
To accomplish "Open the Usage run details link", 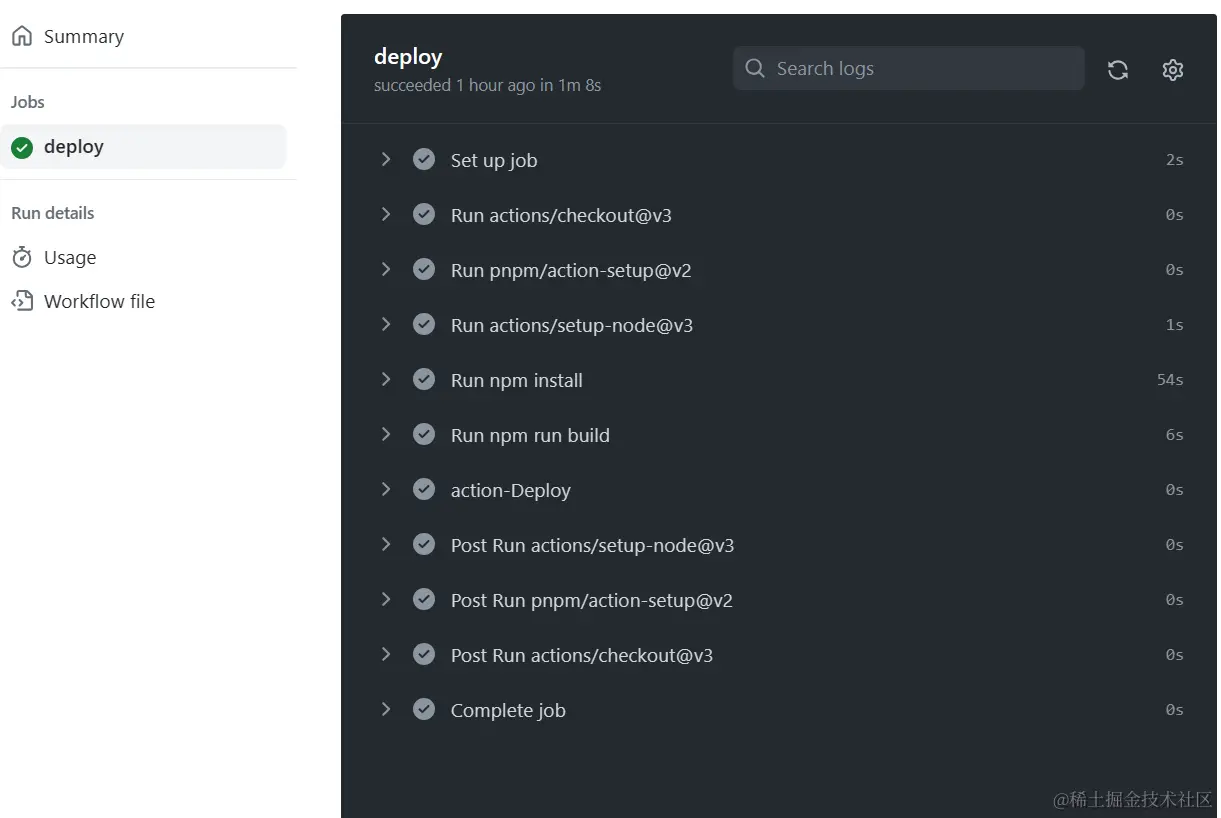I will (70, 258).
